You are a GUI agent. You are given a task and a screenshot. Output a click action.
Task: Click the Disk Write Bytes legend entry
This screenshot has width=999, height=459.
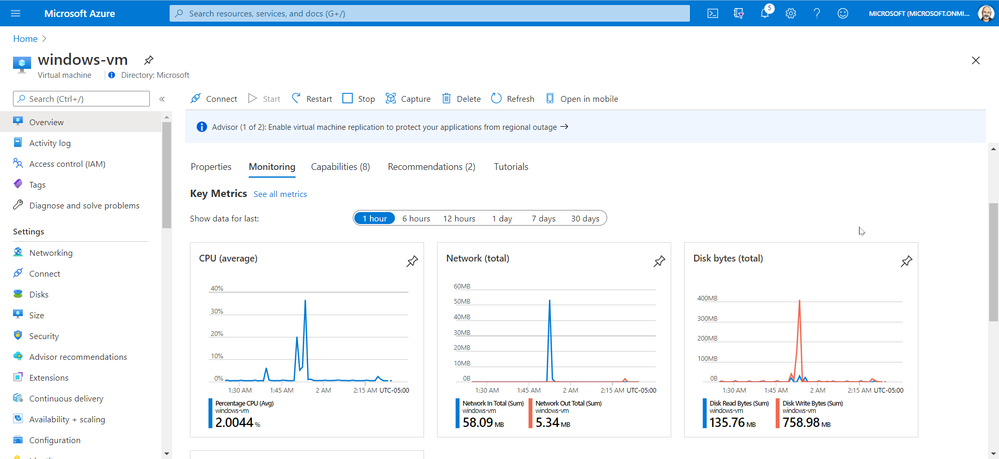pos(810,414)
